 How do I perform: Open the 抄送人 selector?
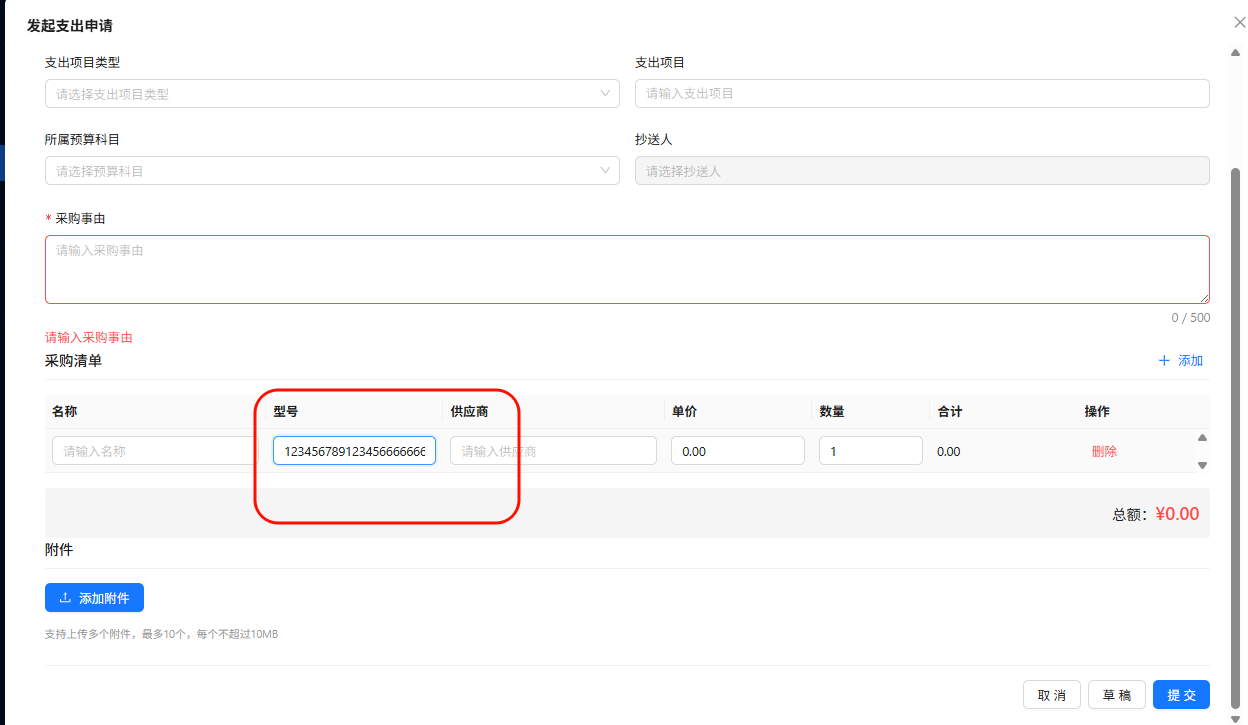point(921,171)
